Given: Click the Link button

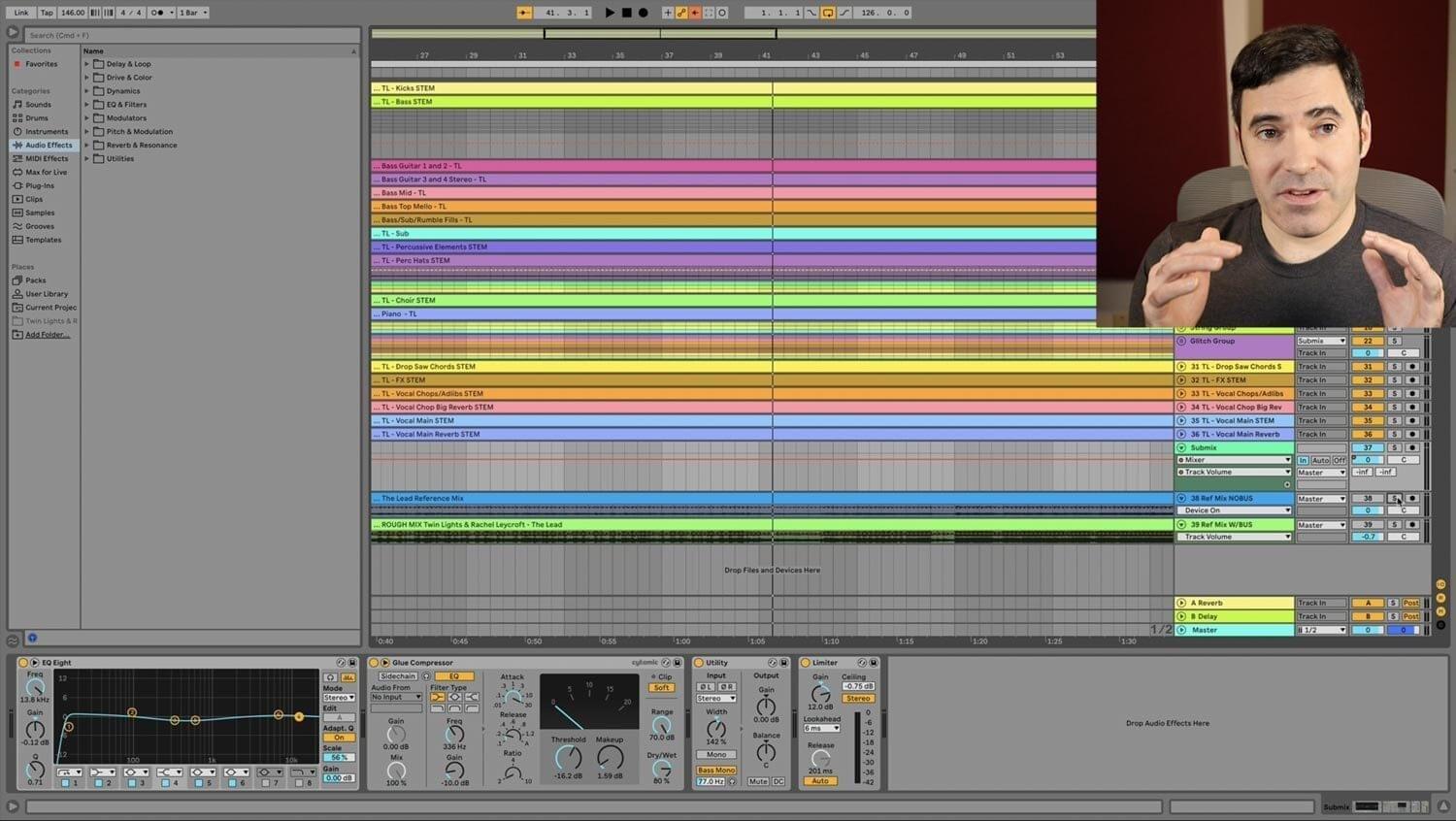Looking at the screenshot, I should click(21, 13).
